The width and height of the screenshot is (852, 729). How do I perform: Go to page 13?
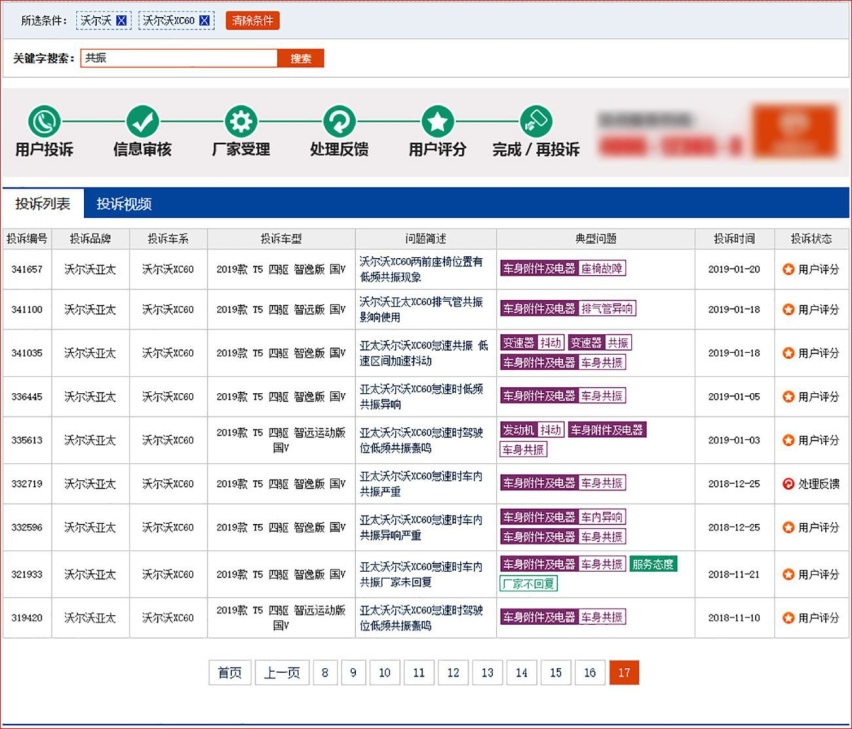pyautogui.click(x=487, y=673)
